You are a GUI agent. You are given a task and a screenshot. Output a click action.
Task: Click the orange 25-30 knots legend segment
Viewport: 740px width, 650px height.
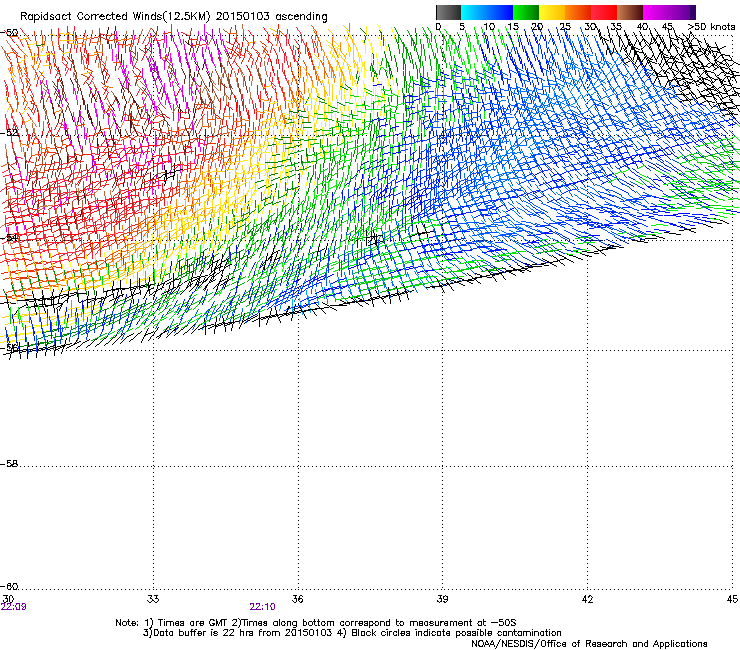point(578,12)
